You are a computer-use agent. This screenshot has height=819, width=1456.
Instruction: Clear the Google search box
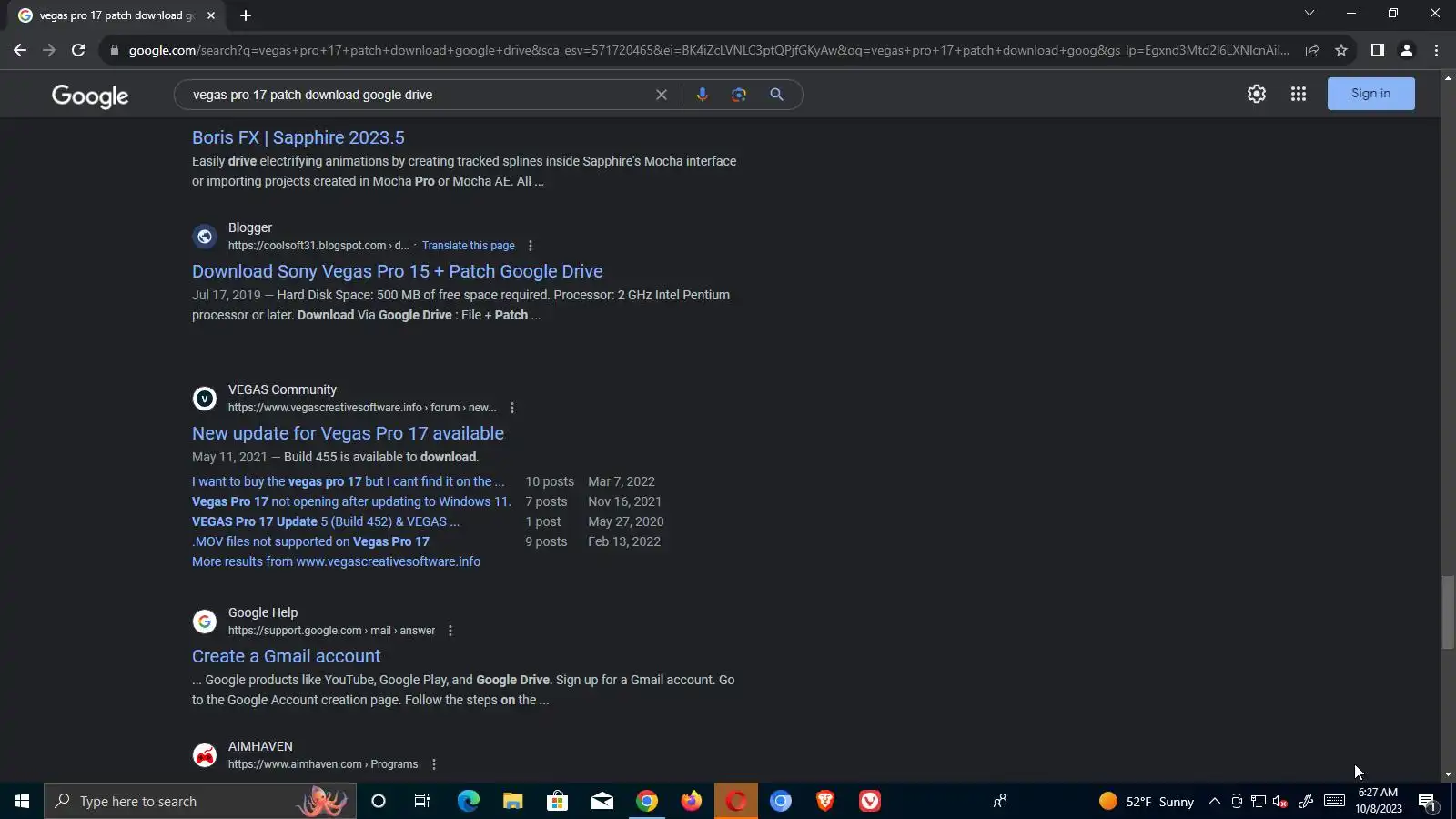point(662,95)
